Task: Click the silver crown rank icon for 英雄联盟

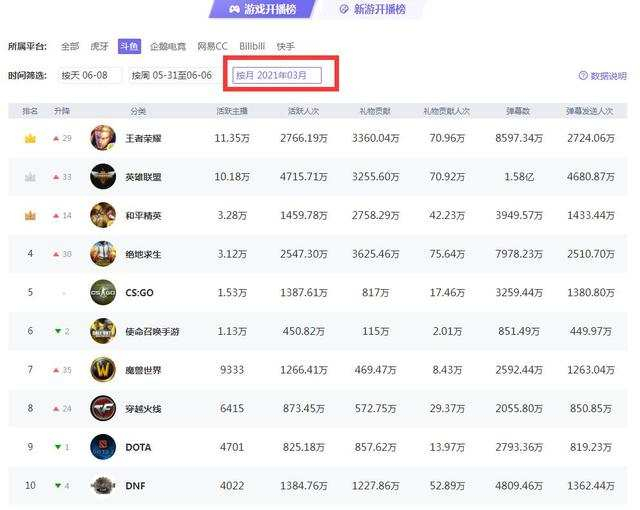Action: tap(30, 177)
